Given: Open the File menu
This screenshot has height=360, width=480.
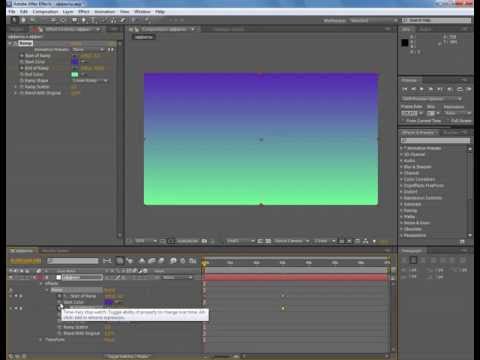Looking at the screenshot, I should coord(12,11).
